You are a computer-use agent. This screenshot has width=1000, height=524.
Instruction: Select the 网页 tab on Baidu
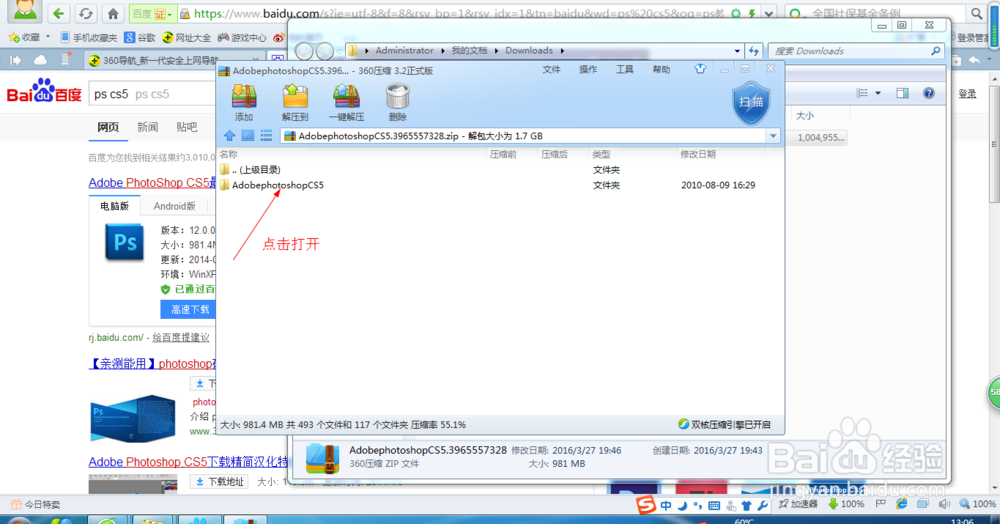[x=108, y=127]
